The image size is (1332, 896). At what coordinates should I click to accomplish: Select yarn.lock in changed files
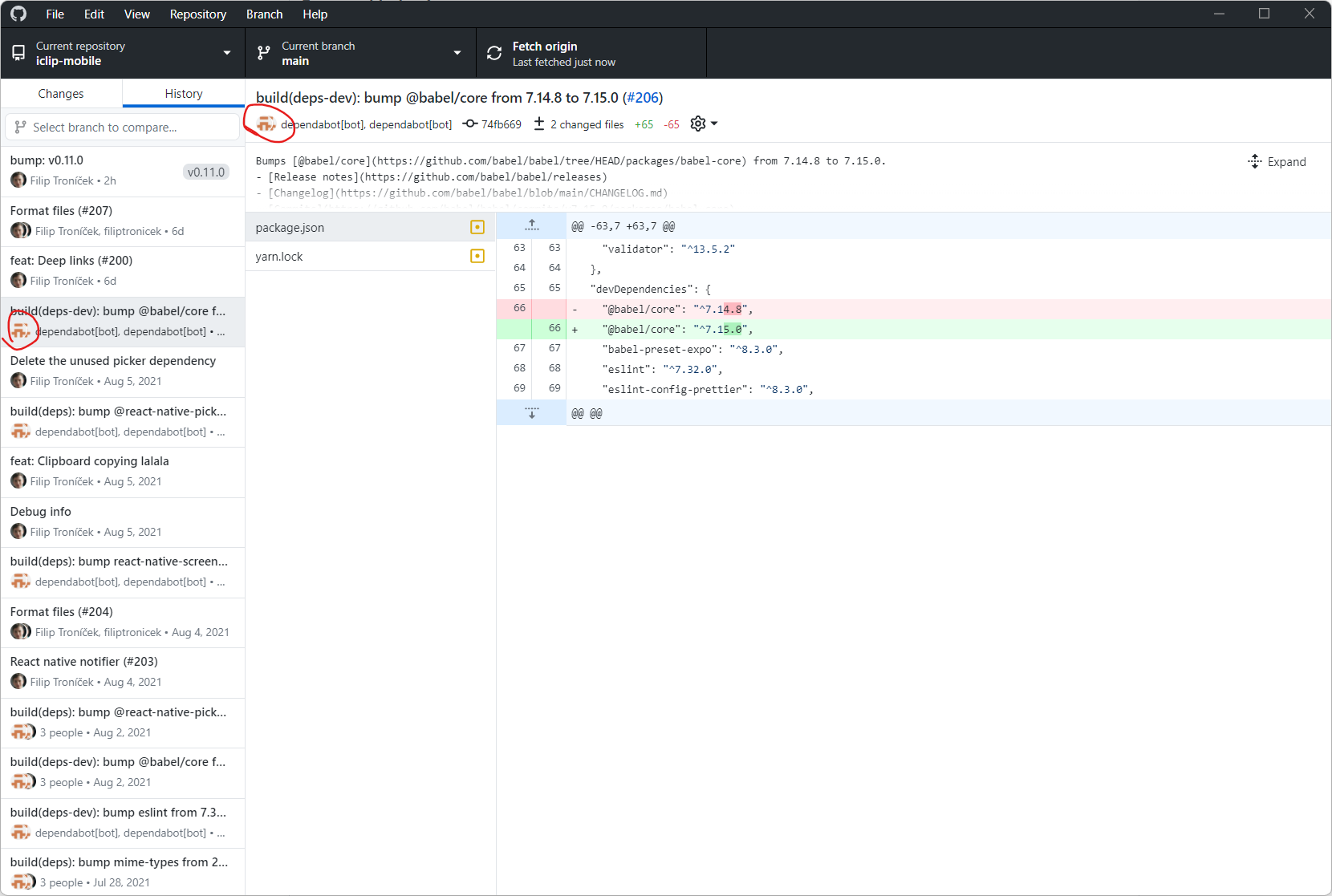(x=370, y=257)
